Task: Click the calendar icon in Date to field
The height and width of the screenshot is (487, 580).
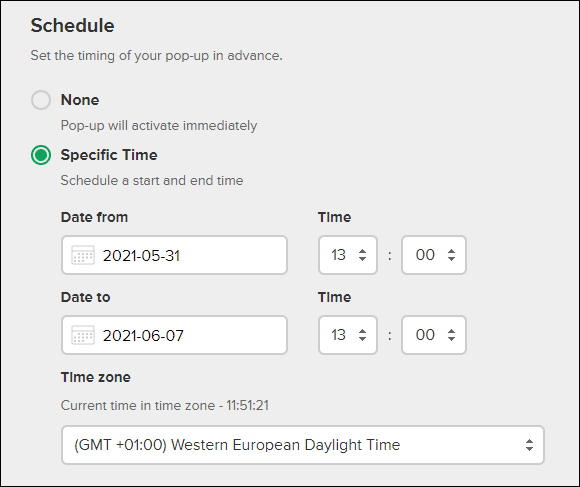Action: click(x=83, y=335)
